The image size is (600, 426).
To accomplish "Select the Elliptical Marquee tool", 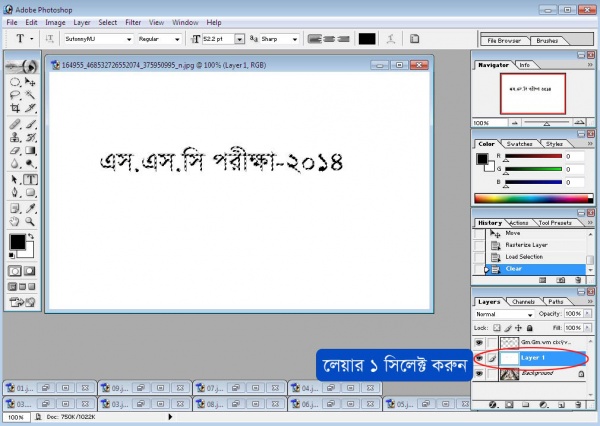I will tap(15, 82).
